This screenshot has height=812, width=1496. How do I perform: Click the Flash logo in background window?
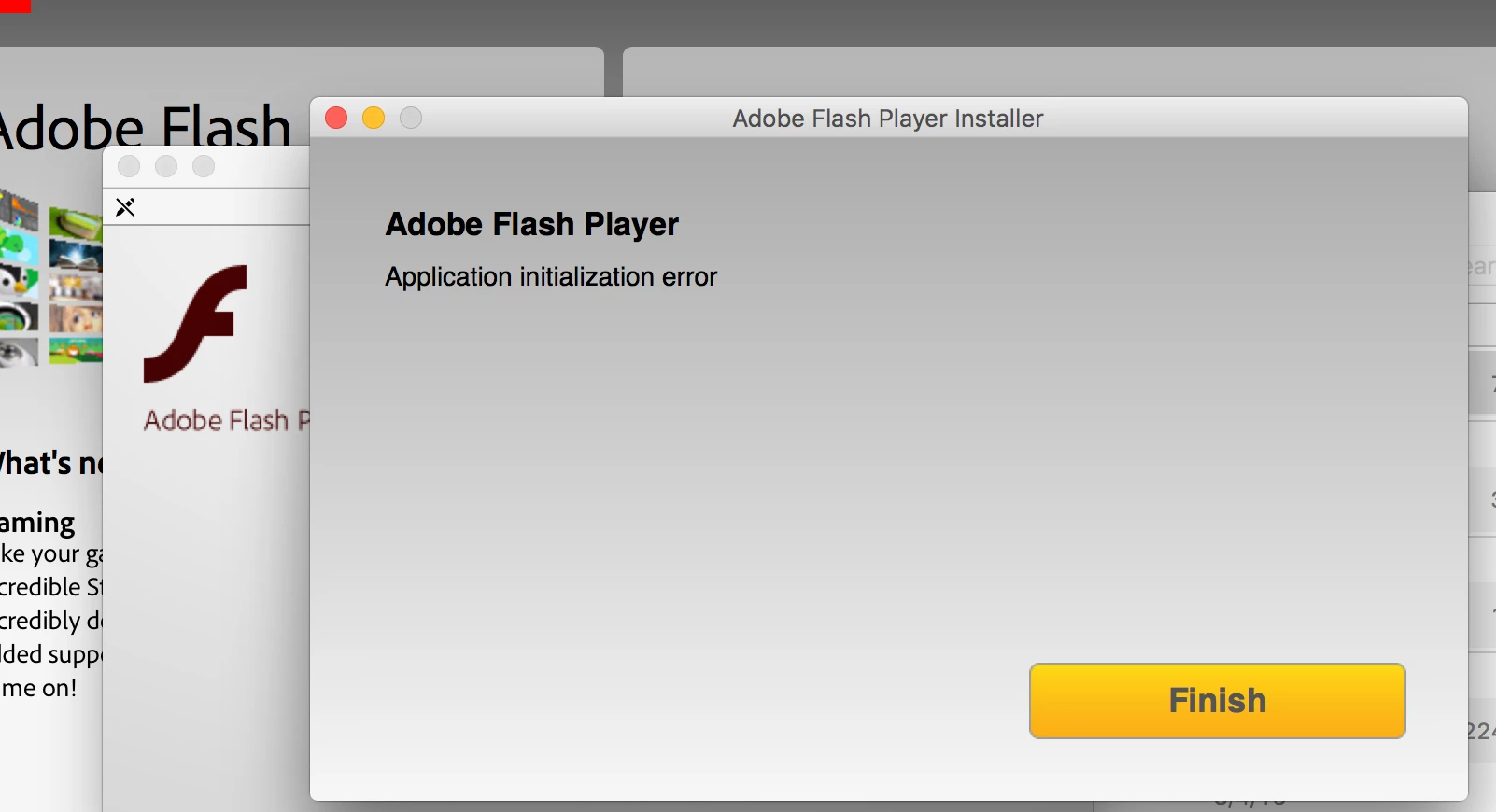coord(195,324)
